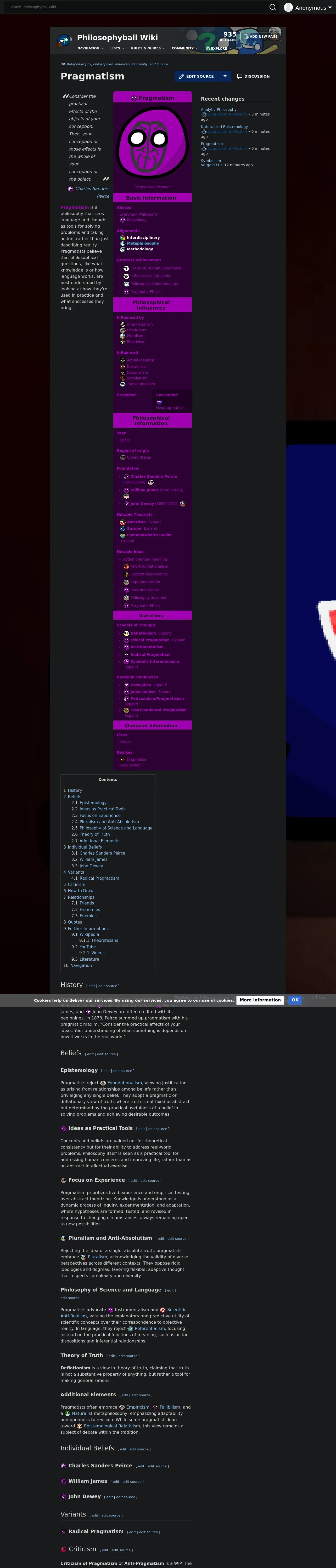The width and height of the screenshot is (336, 1568).
Task: Expand the Jamesianism entry
Action: pos(165,691)
